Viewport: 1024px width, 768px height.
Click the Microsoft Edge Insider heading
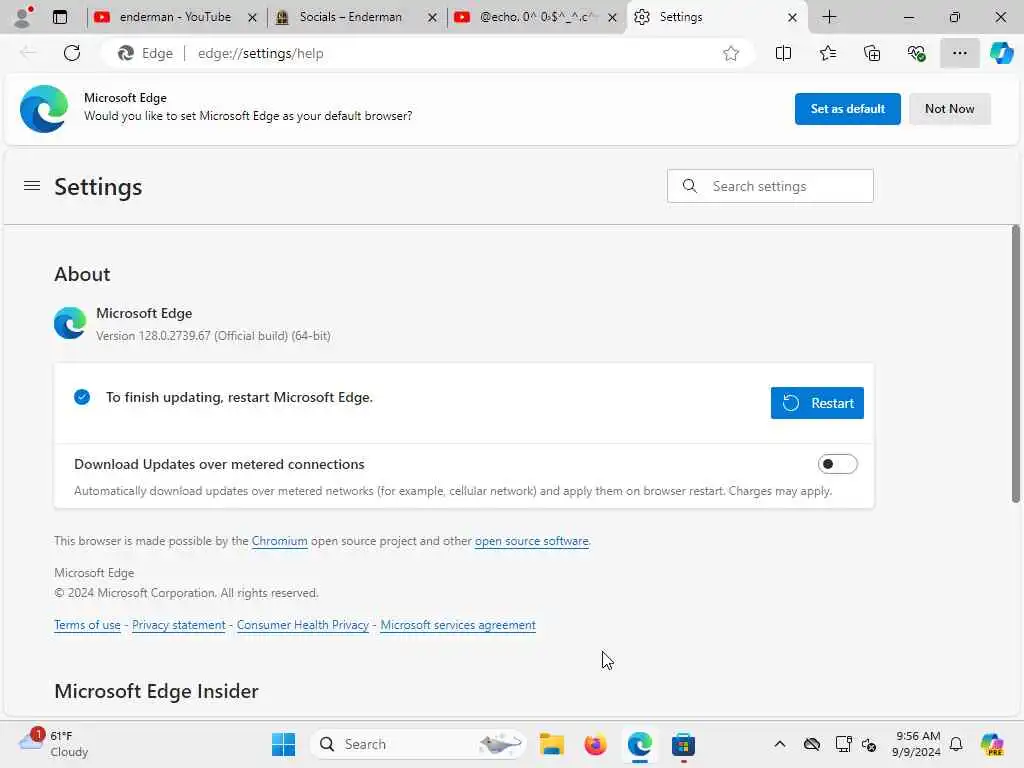[x=156, y=691]
